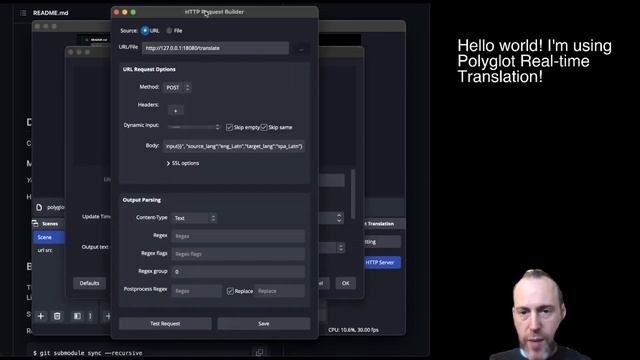
Task: Click the Defaults button in the URL source dialog
Action: click(x=89, y=283)
